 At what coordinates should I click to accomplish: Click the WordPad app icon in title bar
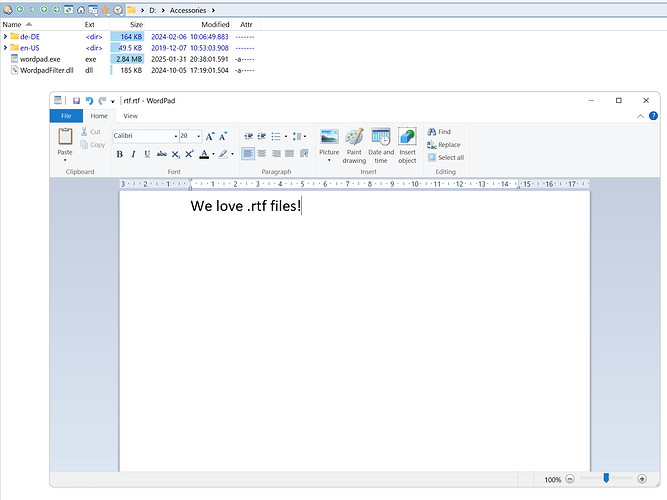(58, 100)
